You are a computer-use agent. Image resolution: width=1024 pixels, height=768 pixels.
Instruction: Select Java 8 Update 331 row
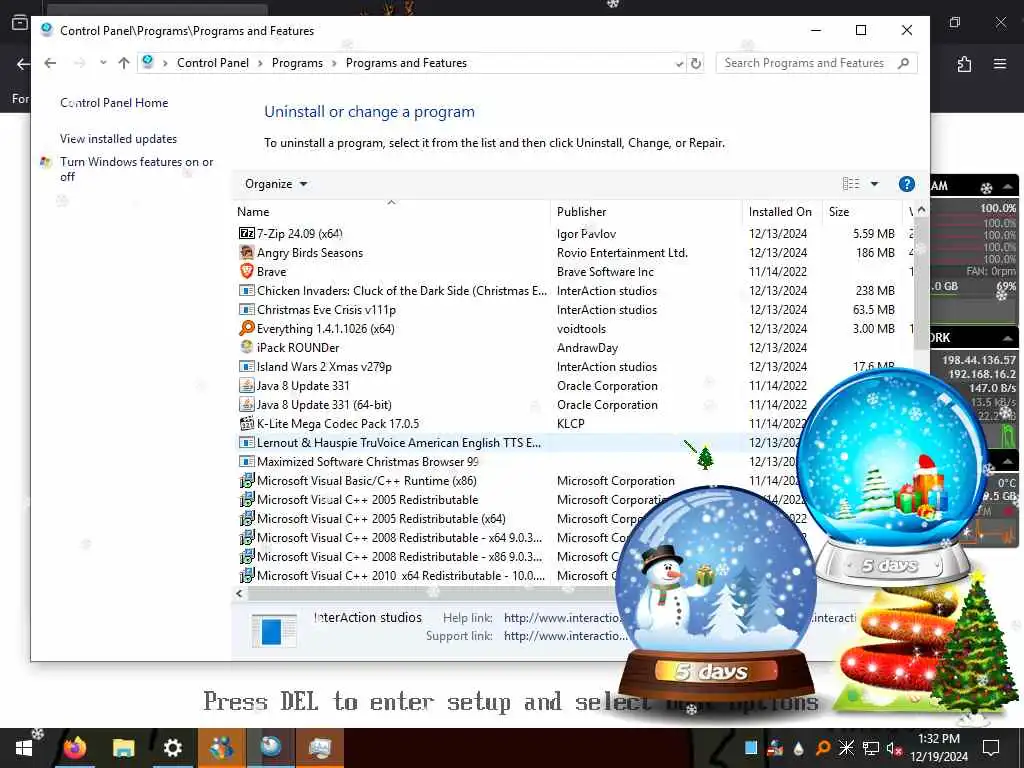tap(303, 385)
